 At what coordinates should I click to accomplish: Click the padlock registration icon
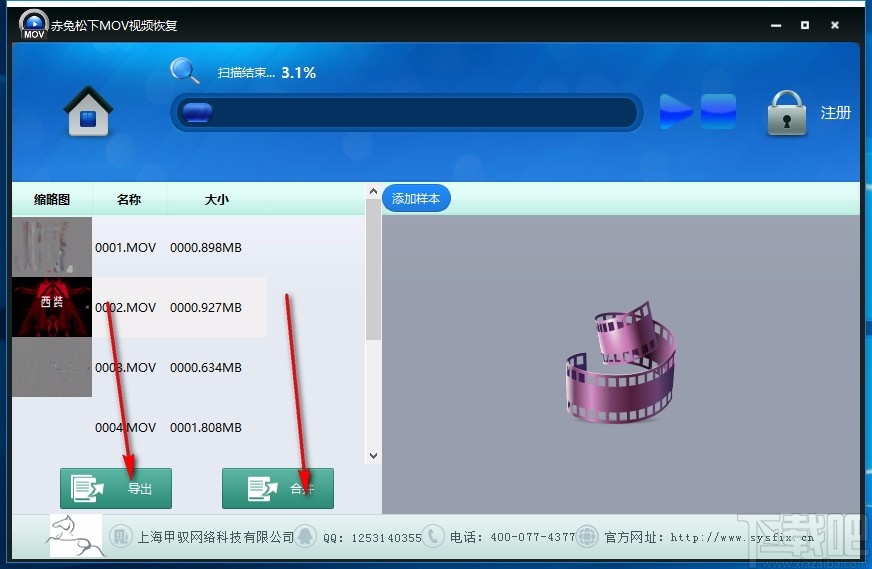(786, 113)
